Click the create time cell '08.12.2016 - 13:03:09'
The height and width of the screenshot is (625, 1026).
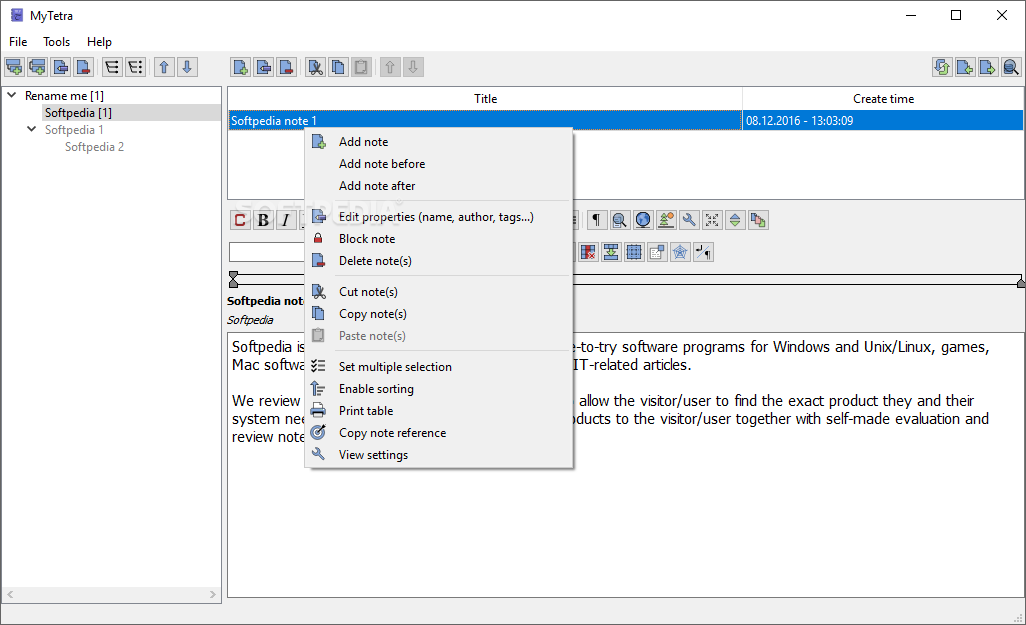tap(883, 120)
